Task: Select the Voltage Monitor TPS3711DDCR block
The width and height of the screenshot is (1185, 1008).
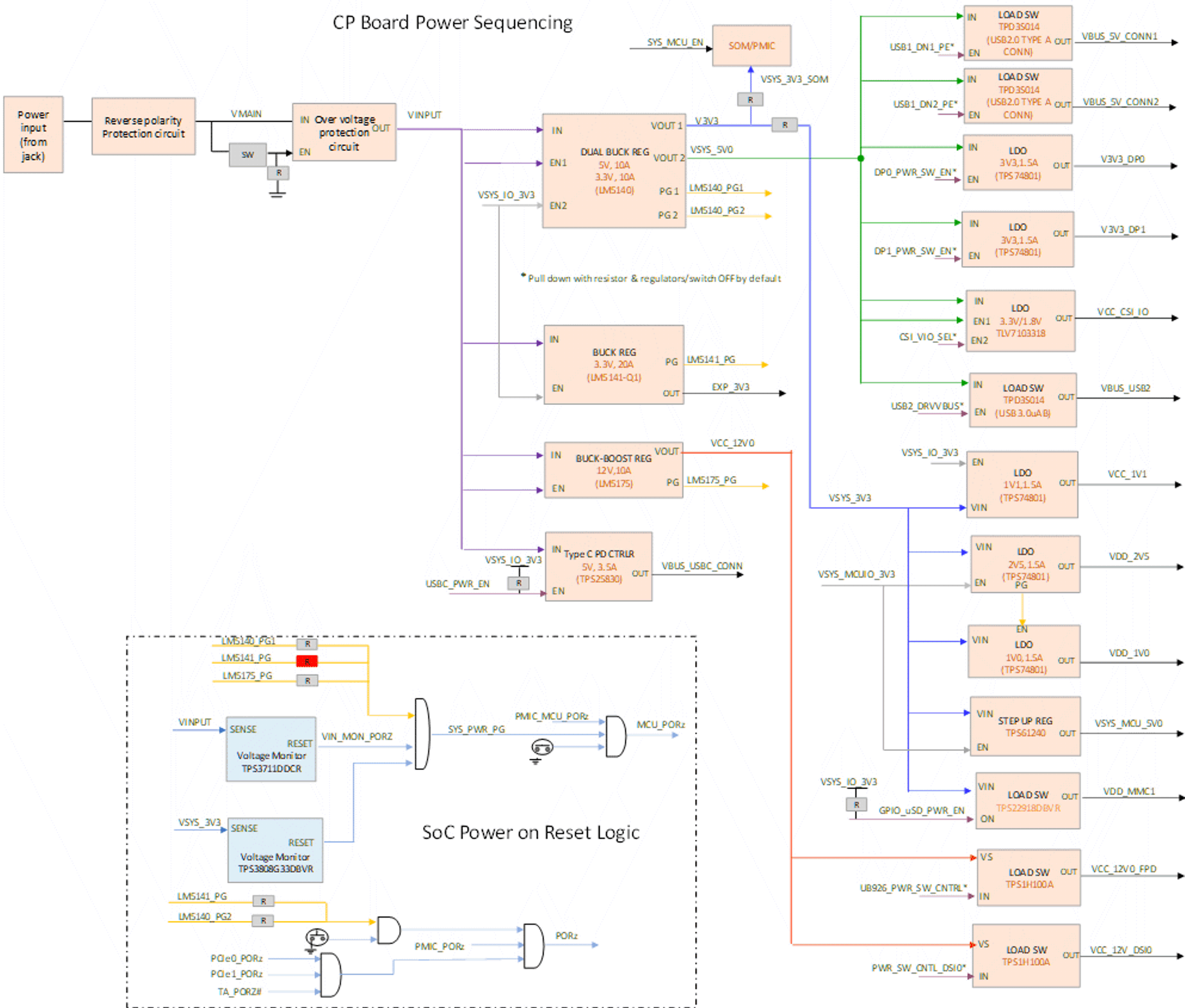Action: point(271,749)
